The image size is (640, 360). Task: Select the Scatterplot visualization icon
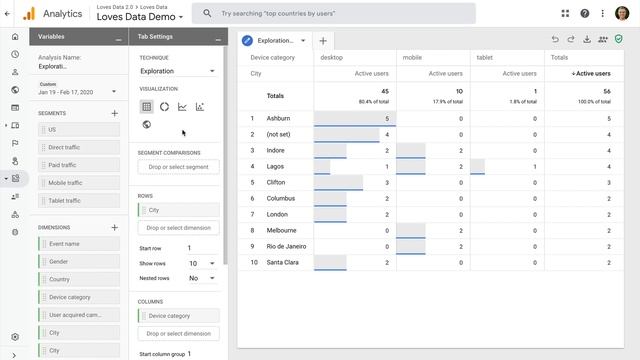point(200,107)
